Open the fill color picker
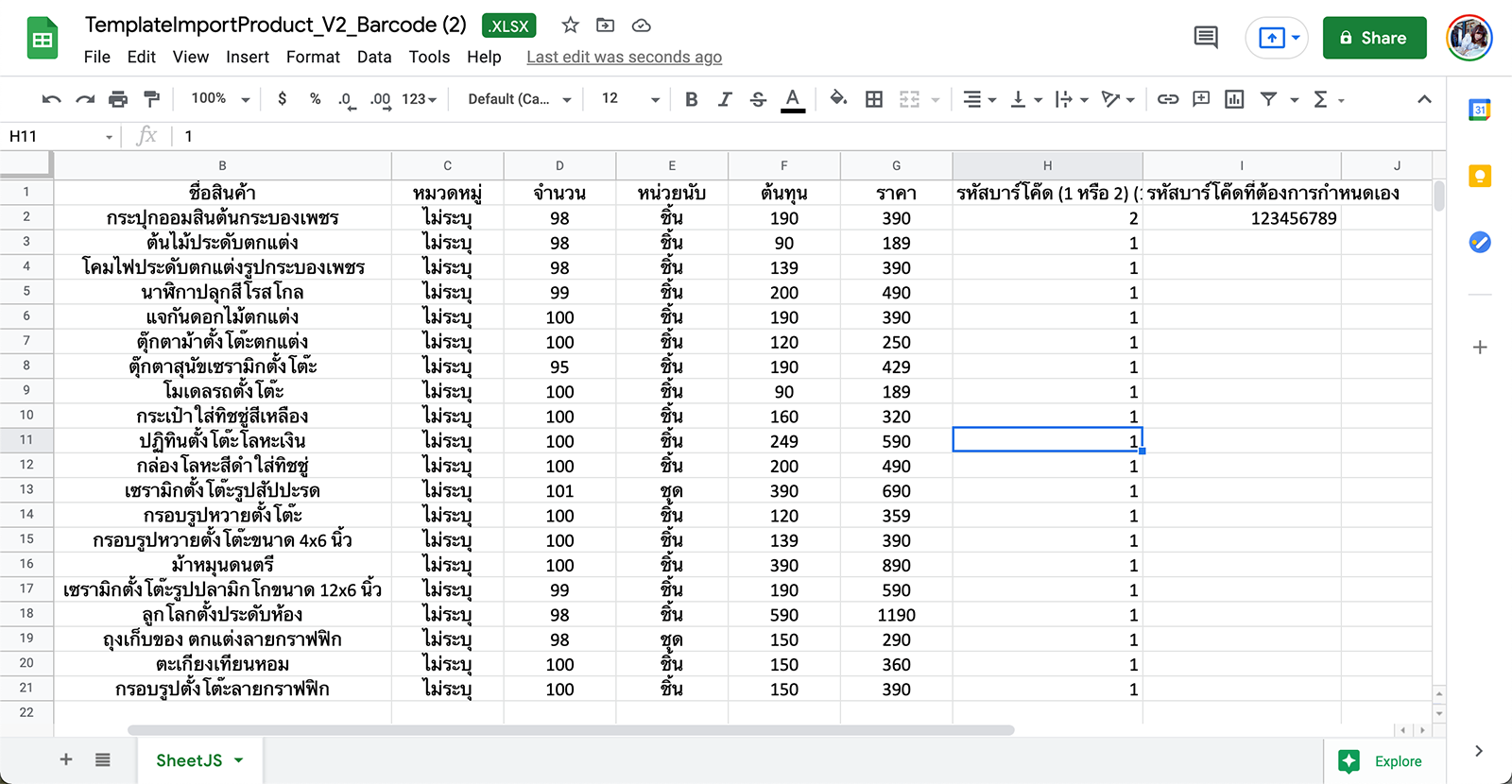The width and height of the screenshot is (1512, 784). tap(838, 99)
